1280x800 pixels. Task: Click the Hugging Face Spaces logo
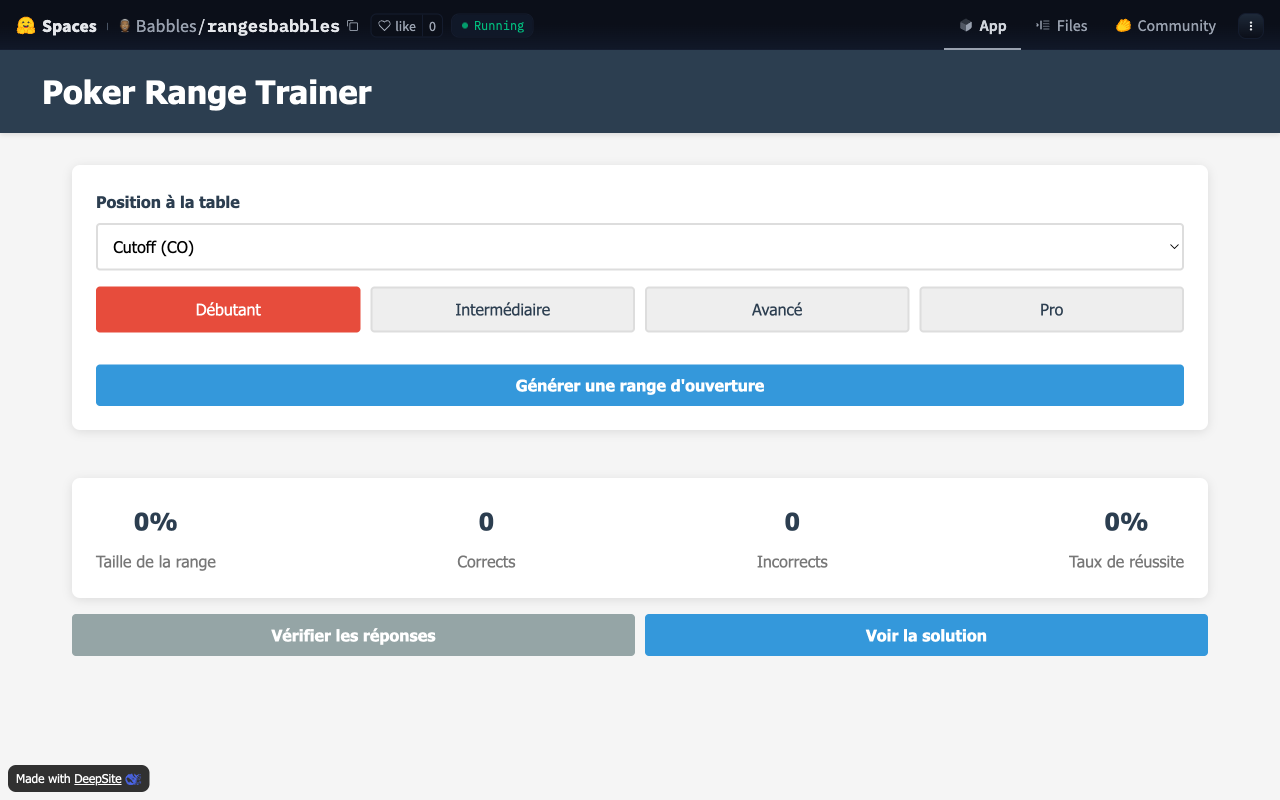(26, 26)
